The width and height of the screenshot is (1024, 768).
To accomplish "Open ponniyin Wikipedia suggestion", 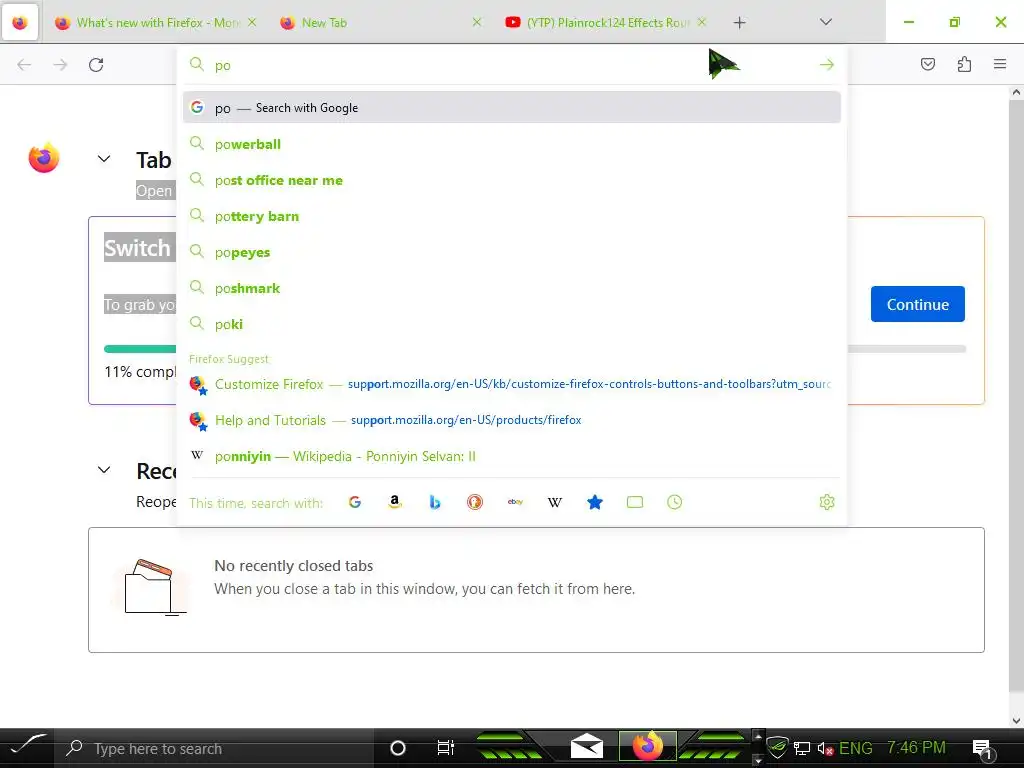I will (512, 456).
